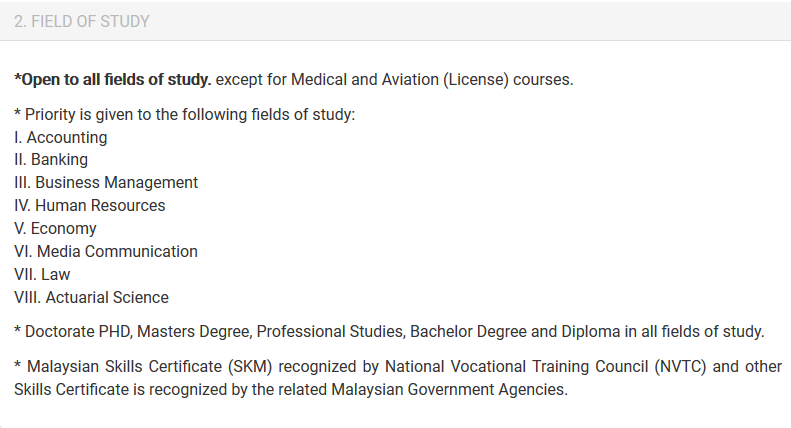
Task: Click the 'Professional Studies' text
Action: pos(331,332)
